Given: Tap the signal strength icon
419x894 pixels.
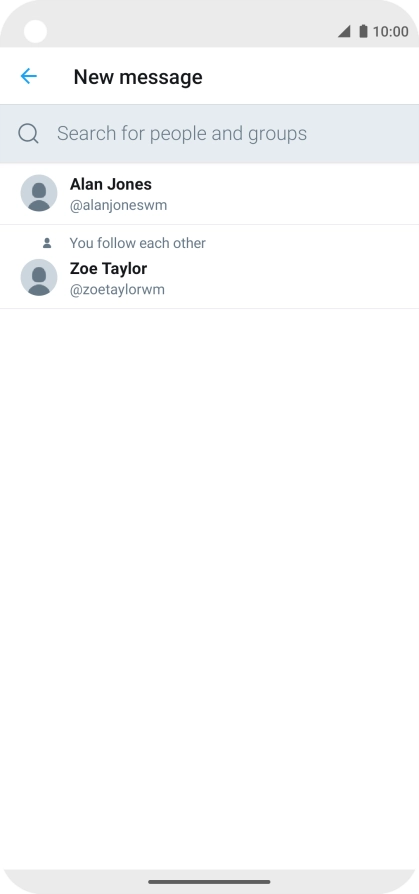Looking at the screenshot, I should [x=344, y=31].
